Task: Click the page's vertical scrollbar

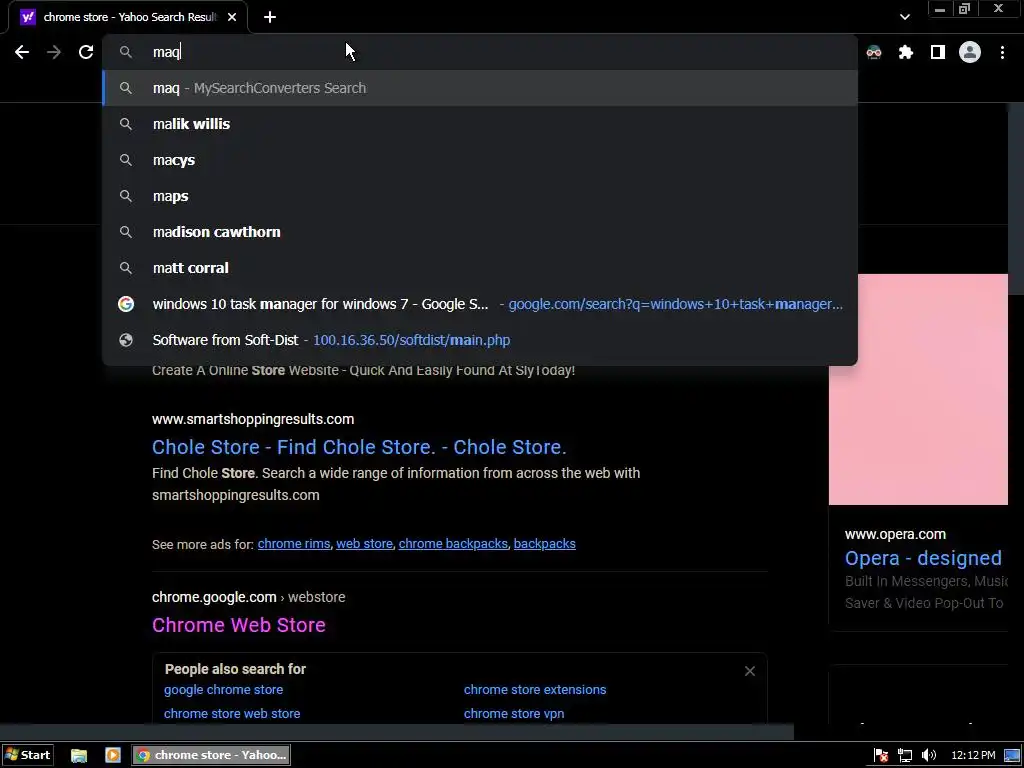Action: click(1016, 199)
